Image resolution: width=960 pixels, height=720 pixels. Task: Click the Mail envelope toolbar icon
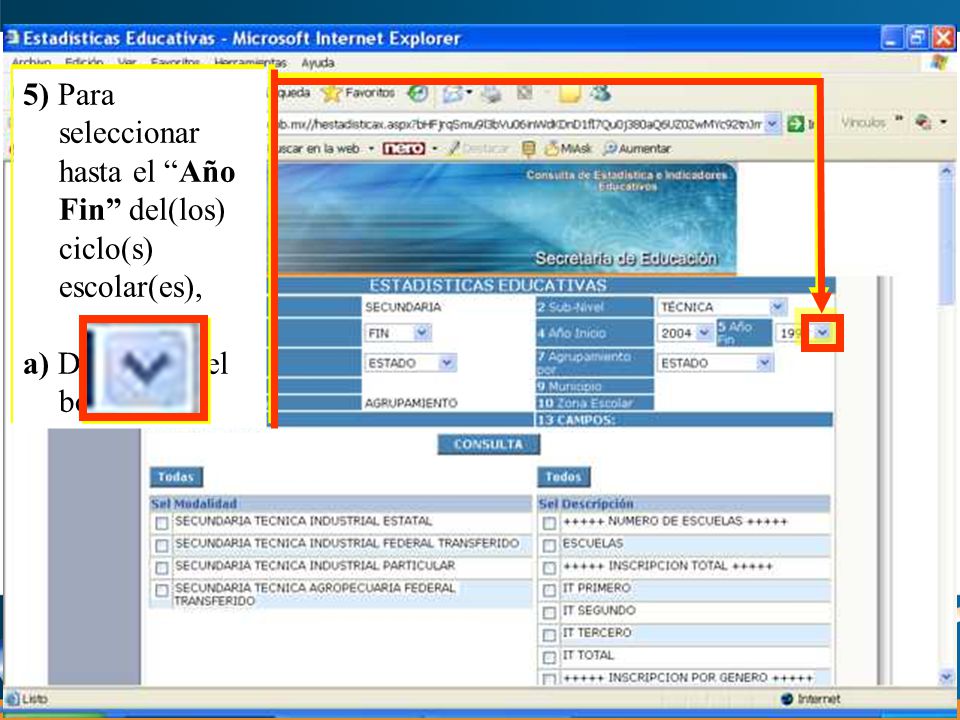coord(453,94)
